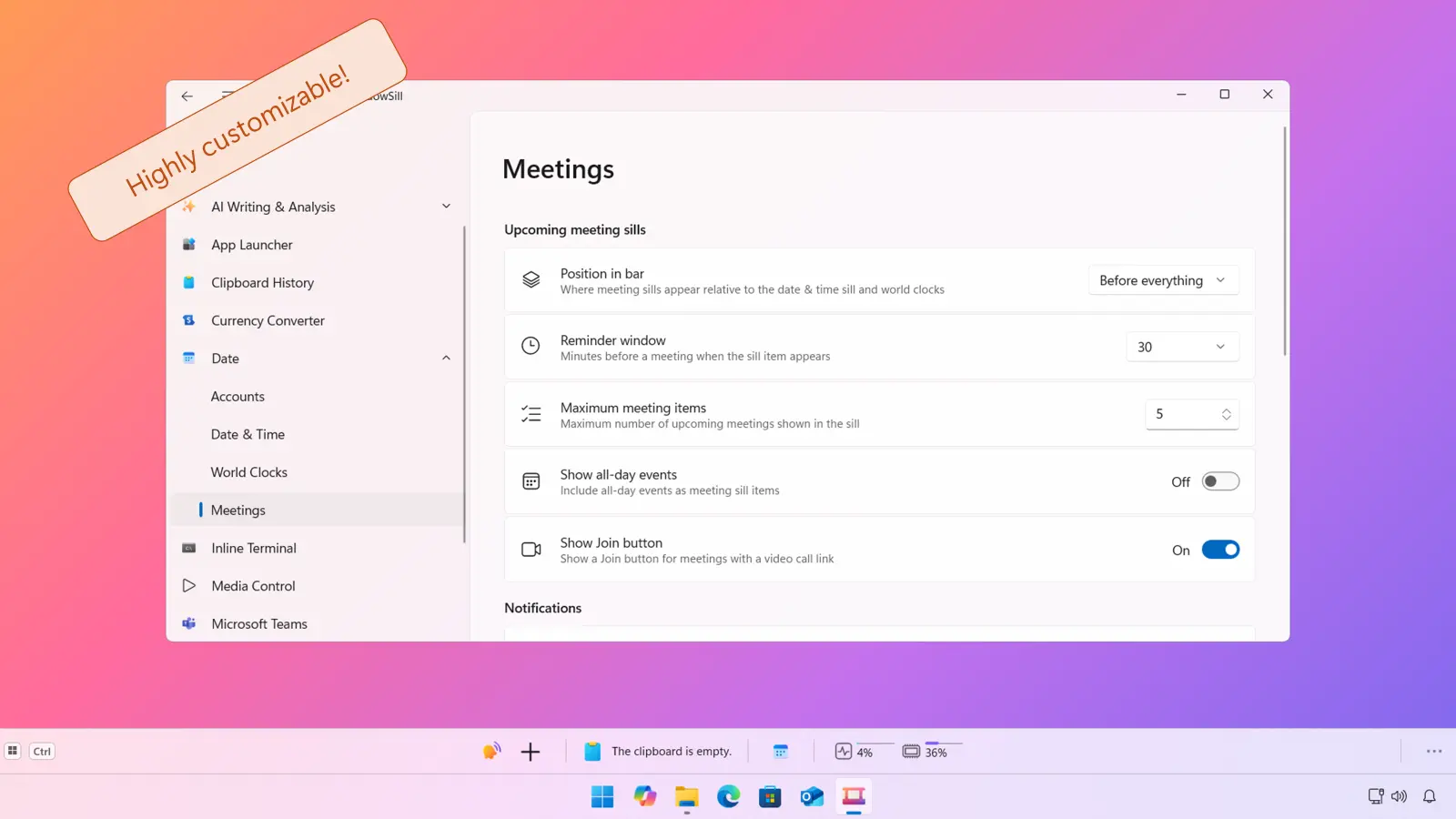Click the Maximum meeting items number field
The height and width of the screenshot is (819, 1456).
coord(1192,414)
